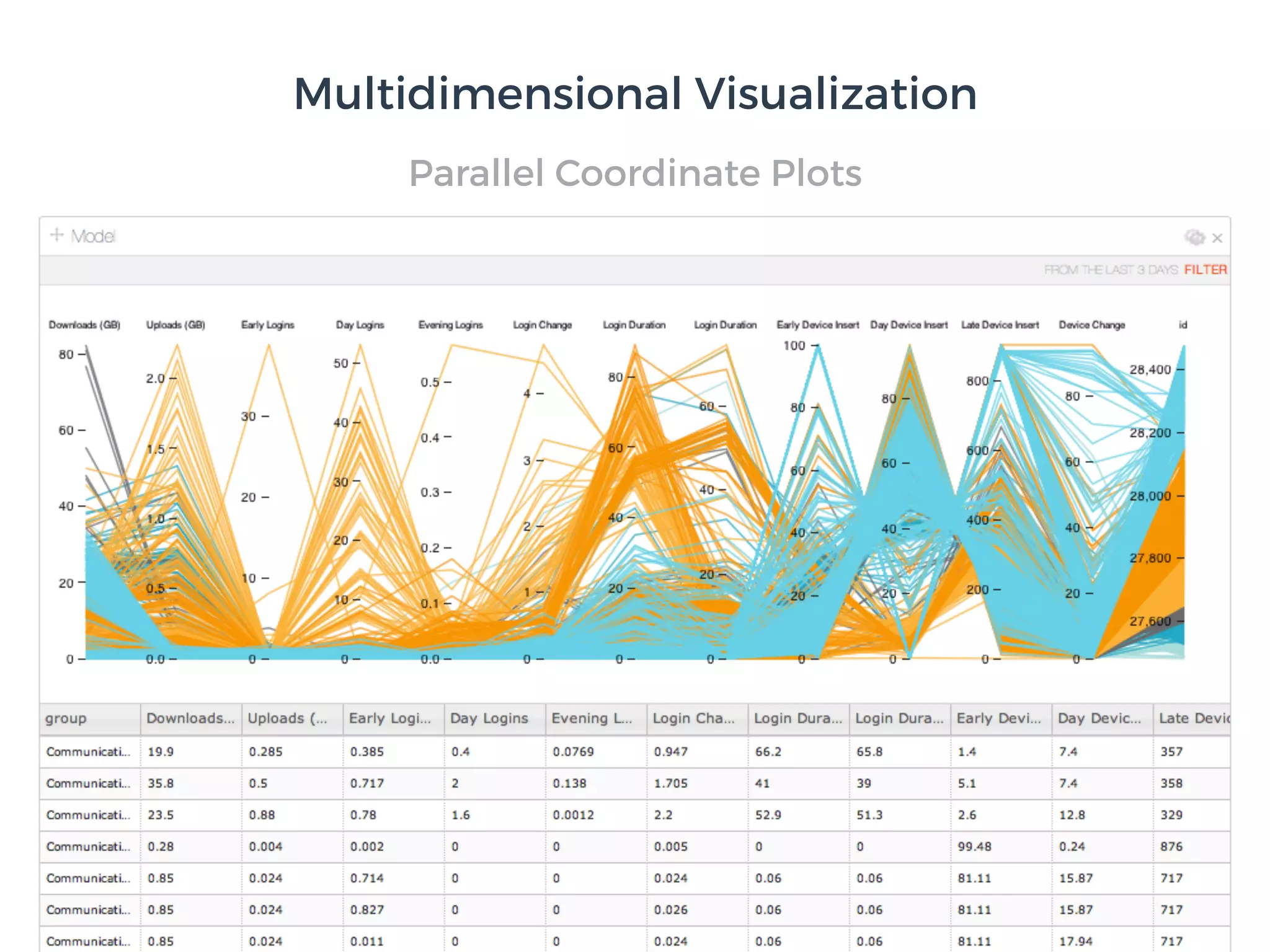Click the plus icon beside Model
The height and width of the screenshot is (952, 1270).
[56, 236]
